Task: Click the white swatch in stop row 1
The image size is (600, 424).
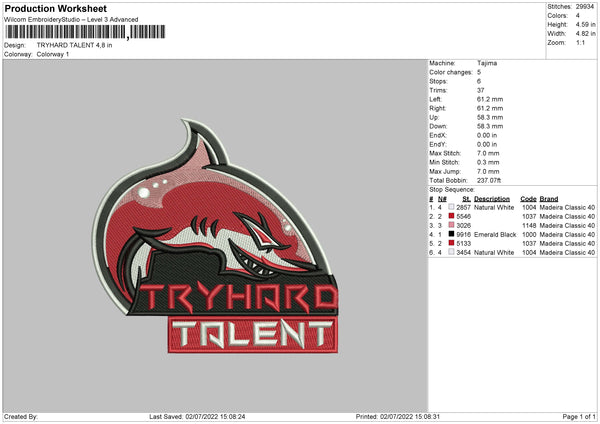Action: point(452,207)
